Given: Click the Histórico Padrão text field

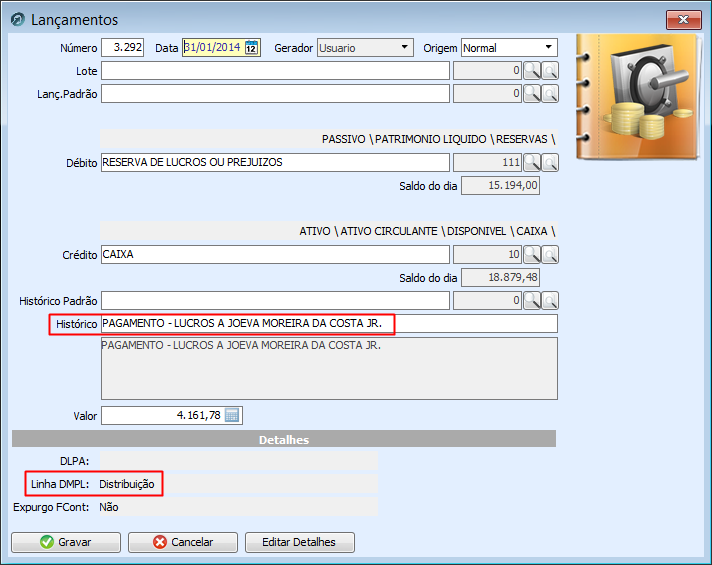Looking at the screenshot, I should click(275, 301).
